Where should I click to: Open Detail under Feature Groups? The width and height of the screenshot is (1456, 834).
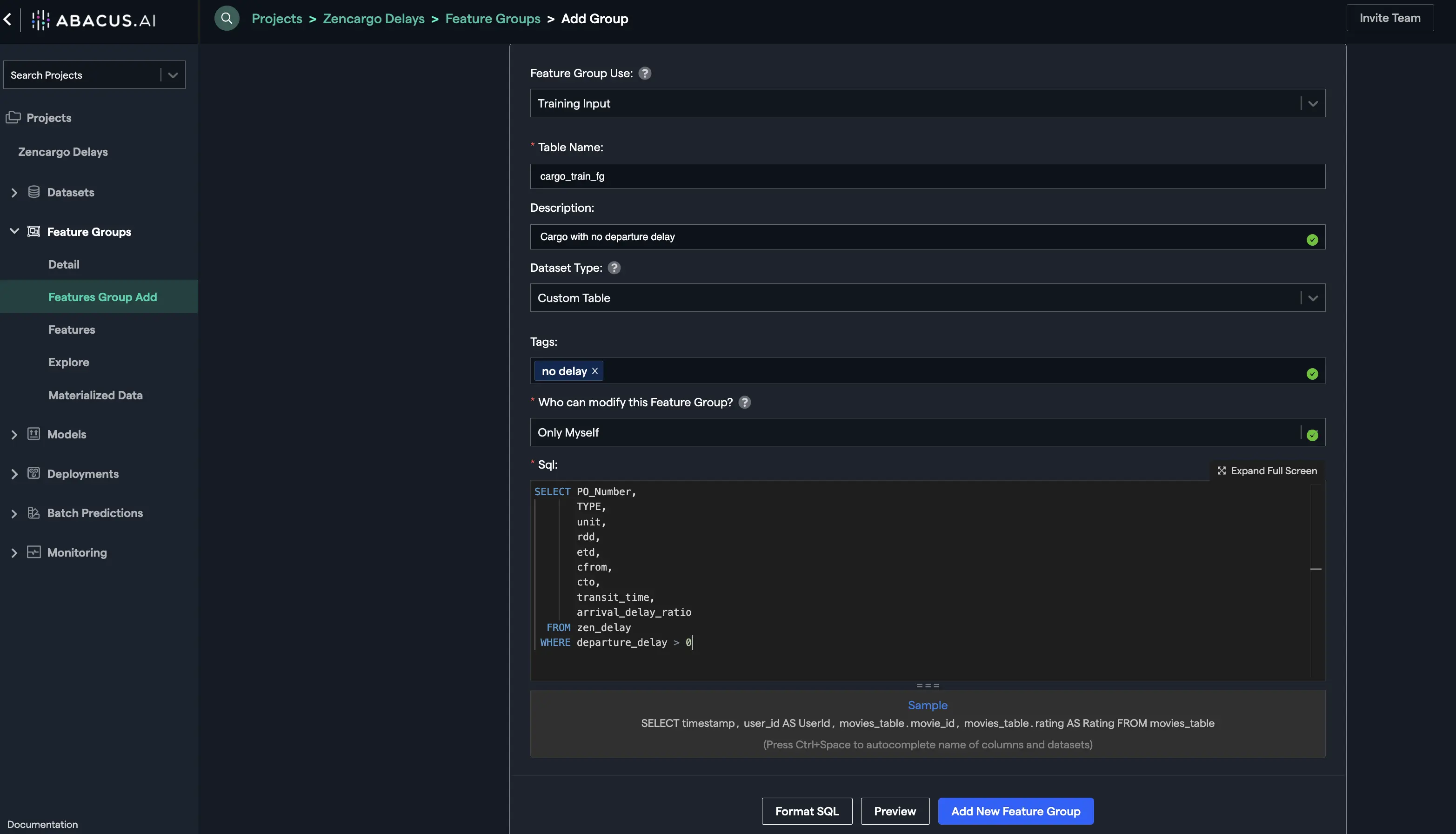coord(64,264)
